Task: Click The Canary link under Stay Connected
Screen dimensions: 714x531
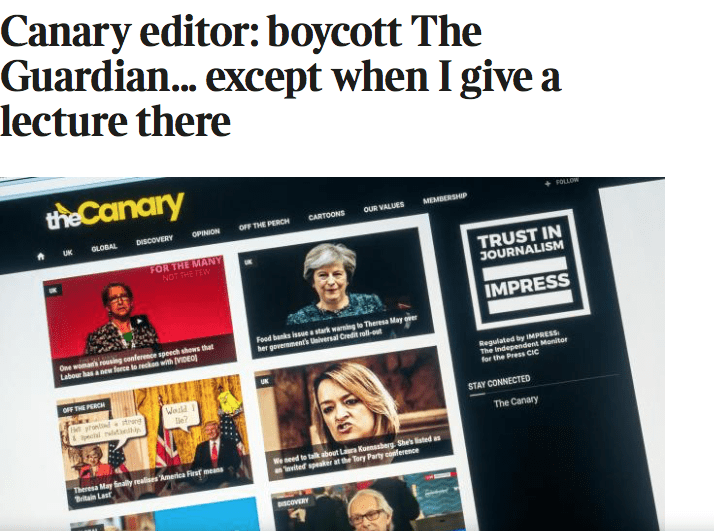Action: [x=516, y=401]
